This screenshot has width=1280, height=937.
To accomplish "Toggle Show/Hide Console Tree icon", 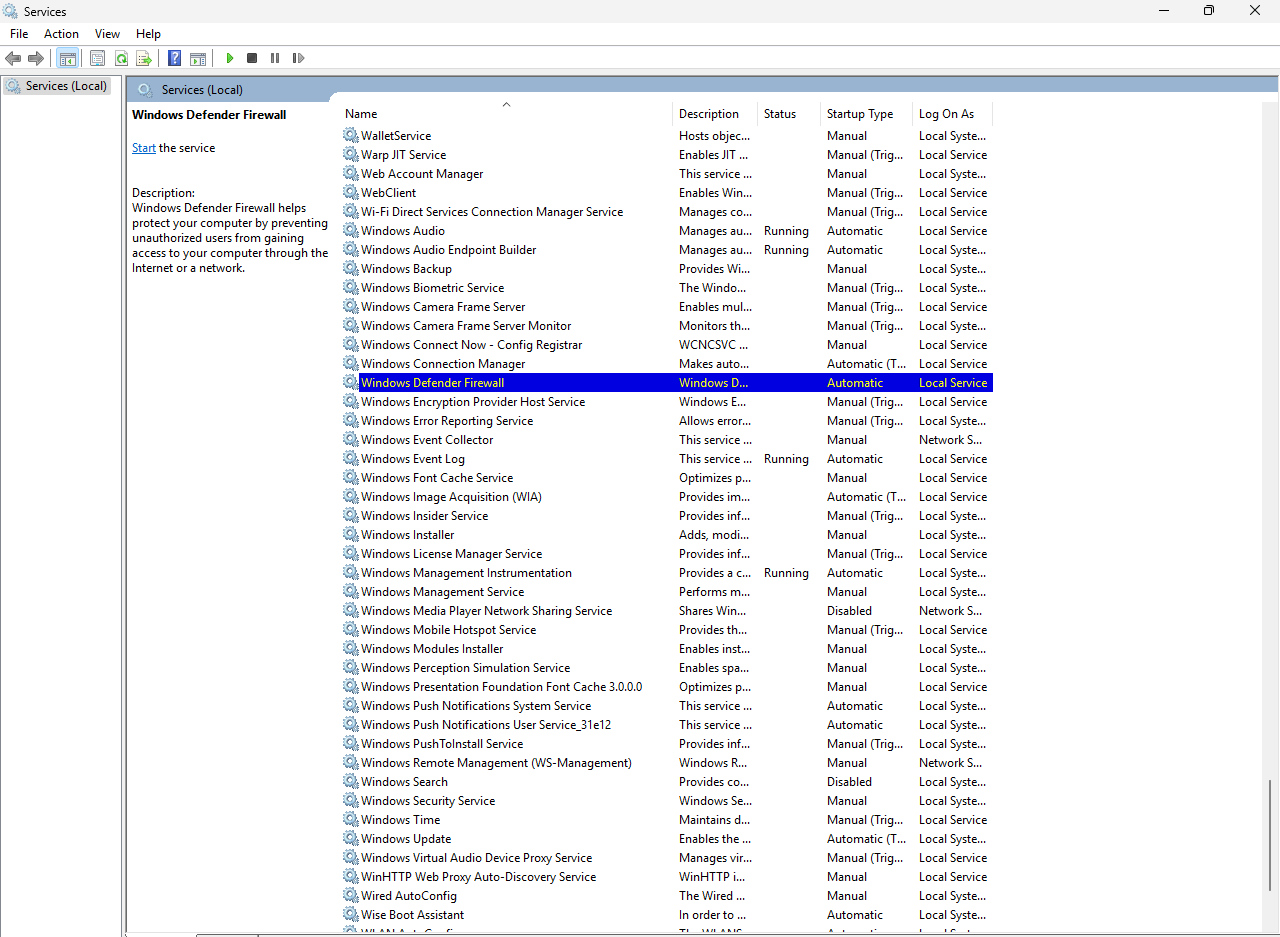I will click(x=67, y=58).
